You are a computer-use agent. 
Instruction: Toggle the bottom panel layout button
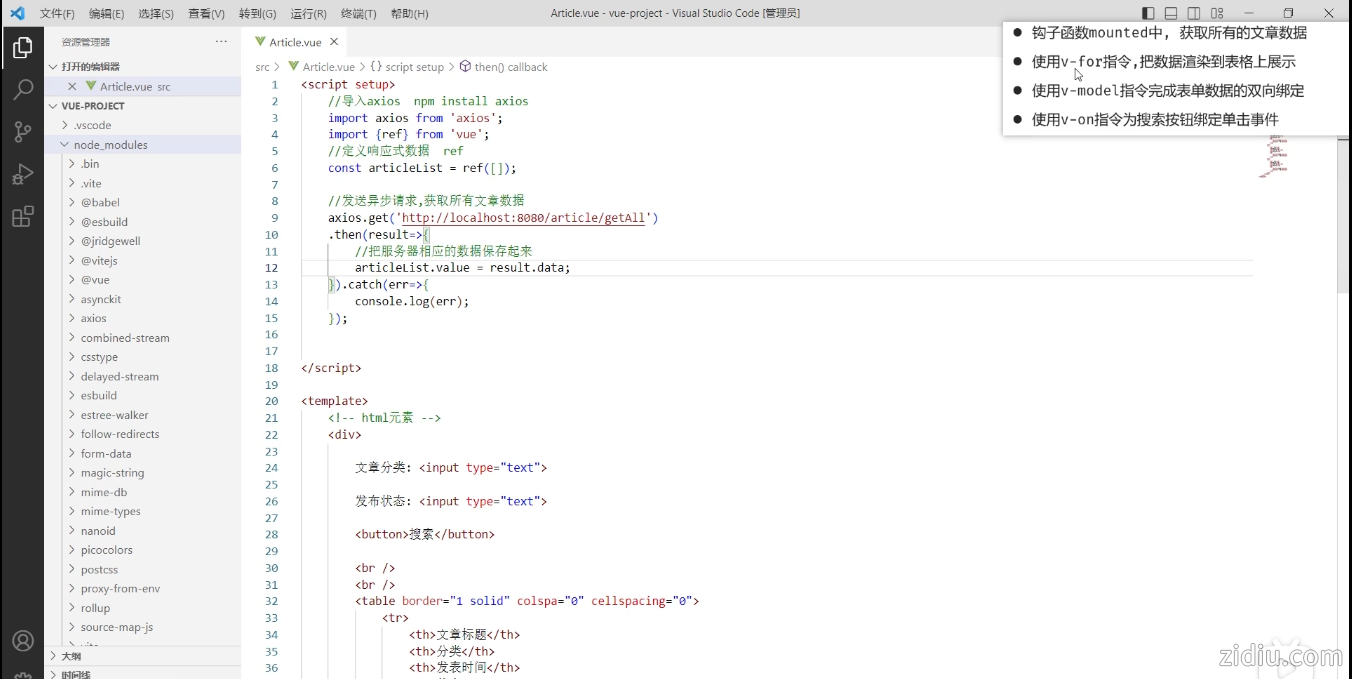[x=1171, y=13]
